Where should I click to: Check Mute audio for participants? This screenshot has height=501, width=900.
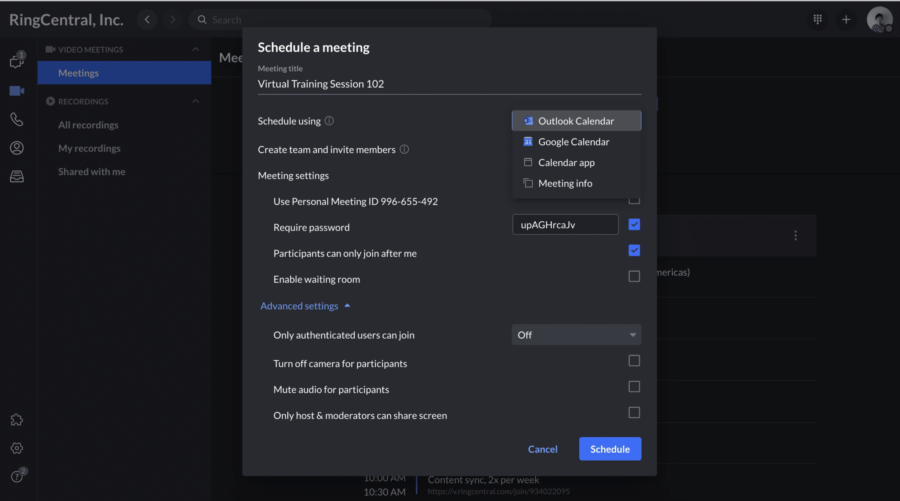pos(634,387)
